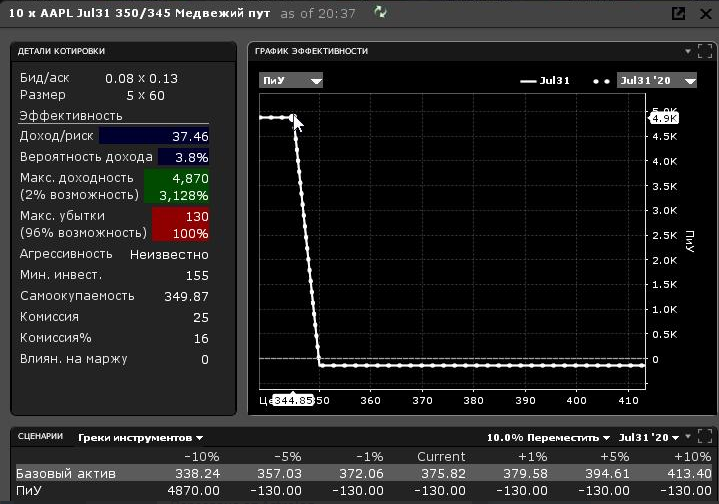Select the СЦЕНАРИИ panel header

[x=40, y=436]
